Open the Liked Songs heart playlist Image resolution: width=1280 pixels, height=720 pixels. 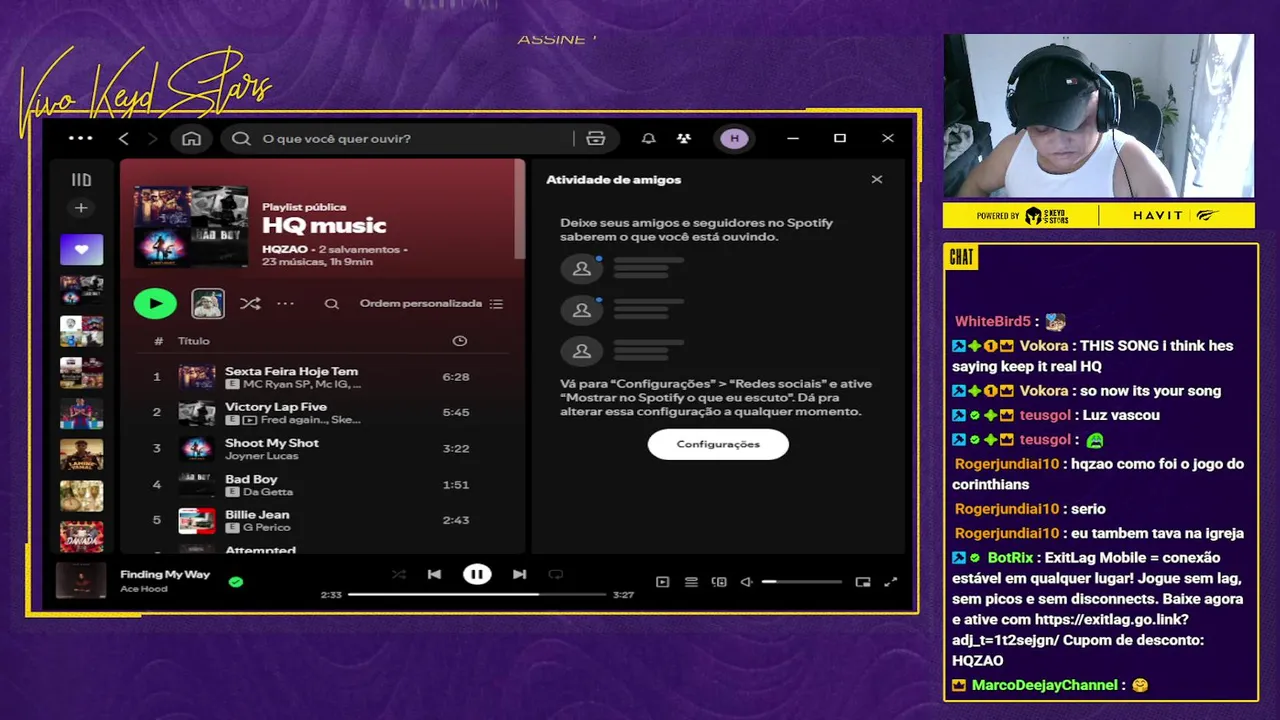point(81,249)
